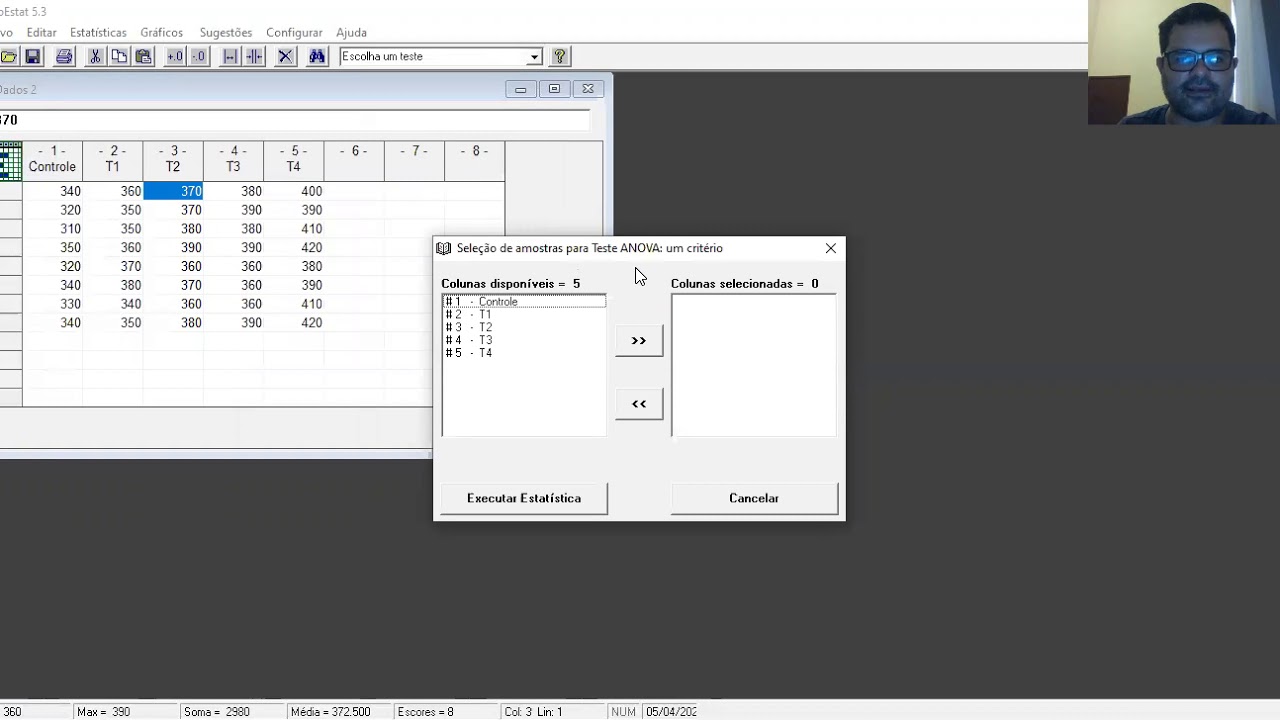Select '#1 - Controle' in available columns

coord(524,302)
